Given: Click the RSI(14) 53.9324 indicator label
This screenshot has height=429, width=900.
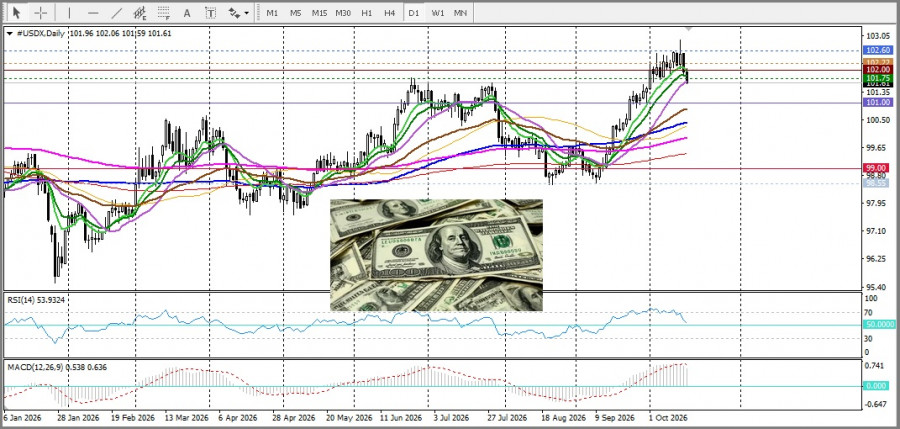Looking at the screenshot, I should coord(36,299).
